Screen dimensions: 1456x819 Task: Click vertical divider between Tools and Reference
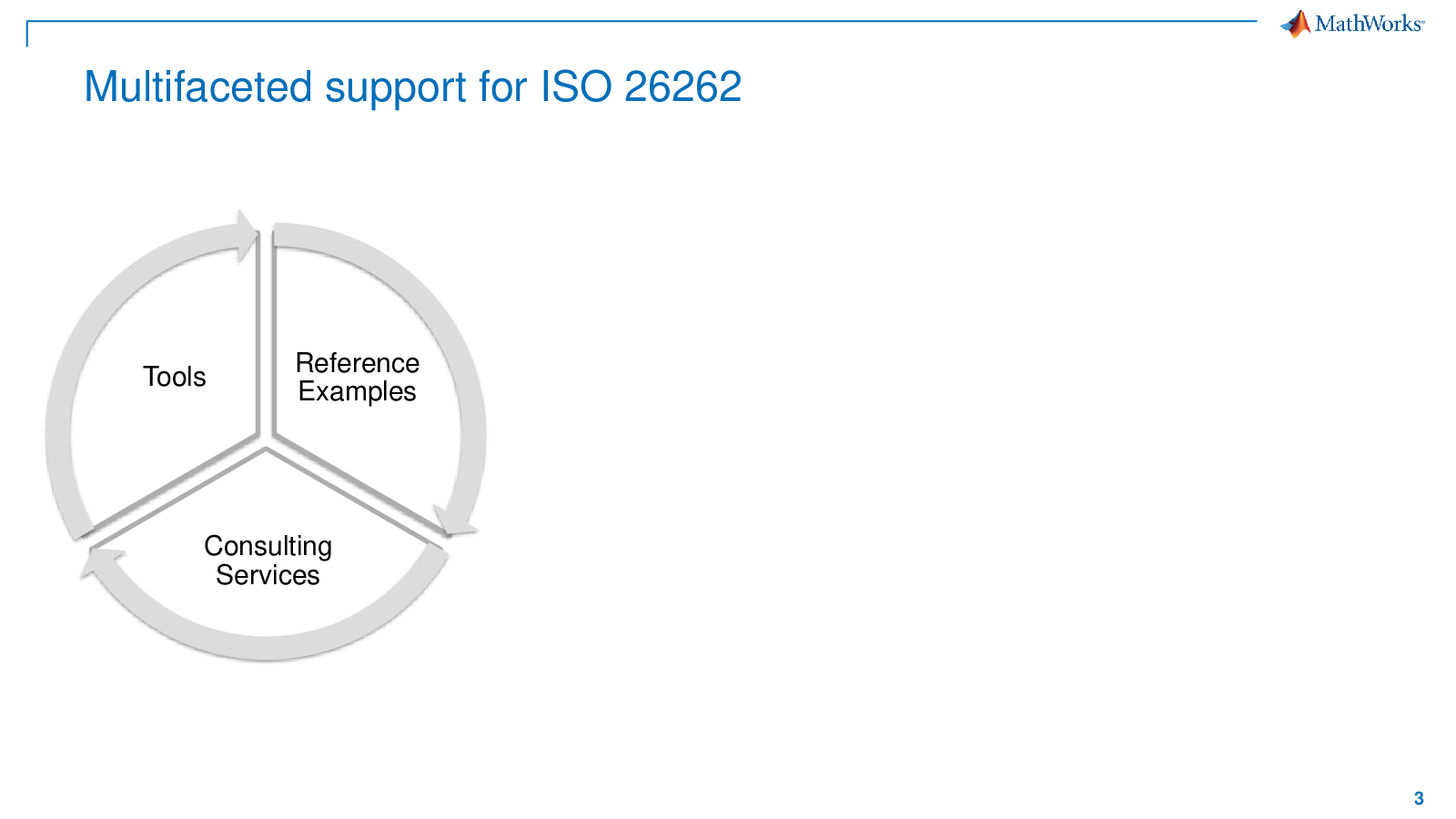pyautogui.click(x=265, y=335)
